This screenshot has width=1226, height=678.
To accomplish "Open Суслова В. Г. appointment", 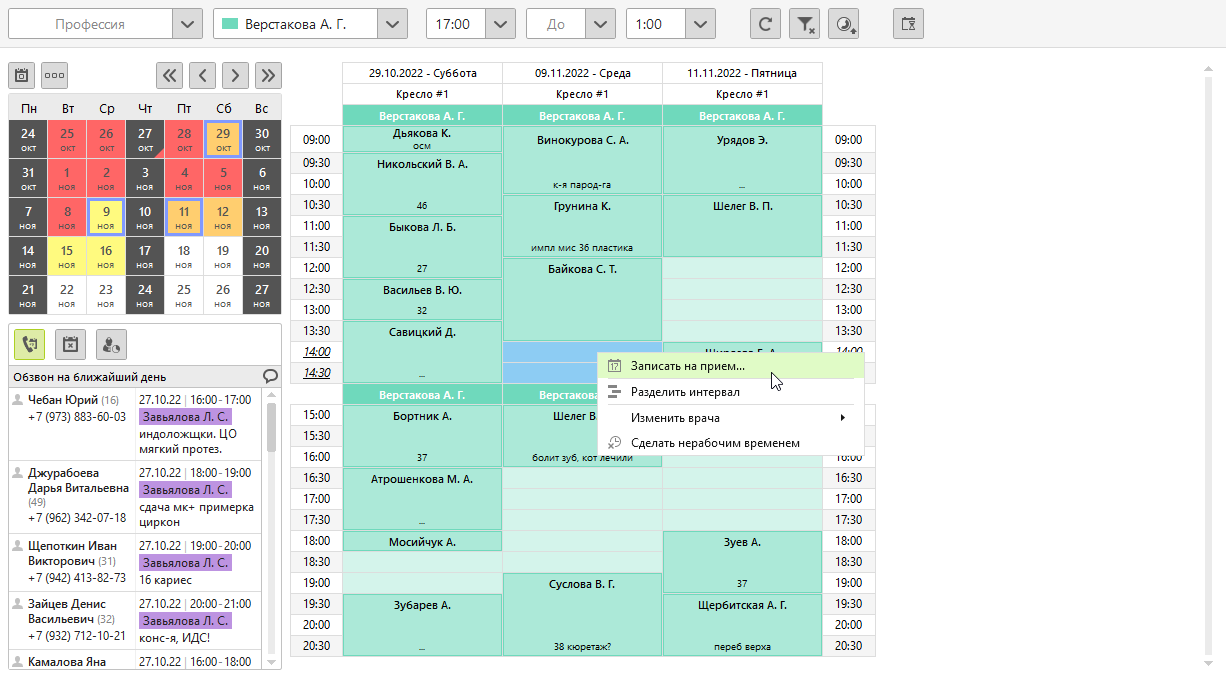I will click(582, 614).
